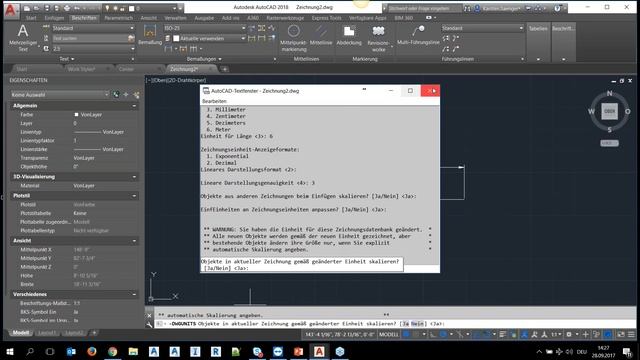Switch to the Ausgabe ribbon tab
The width and height of the screenshot is (640, 360).
[204, 18]
